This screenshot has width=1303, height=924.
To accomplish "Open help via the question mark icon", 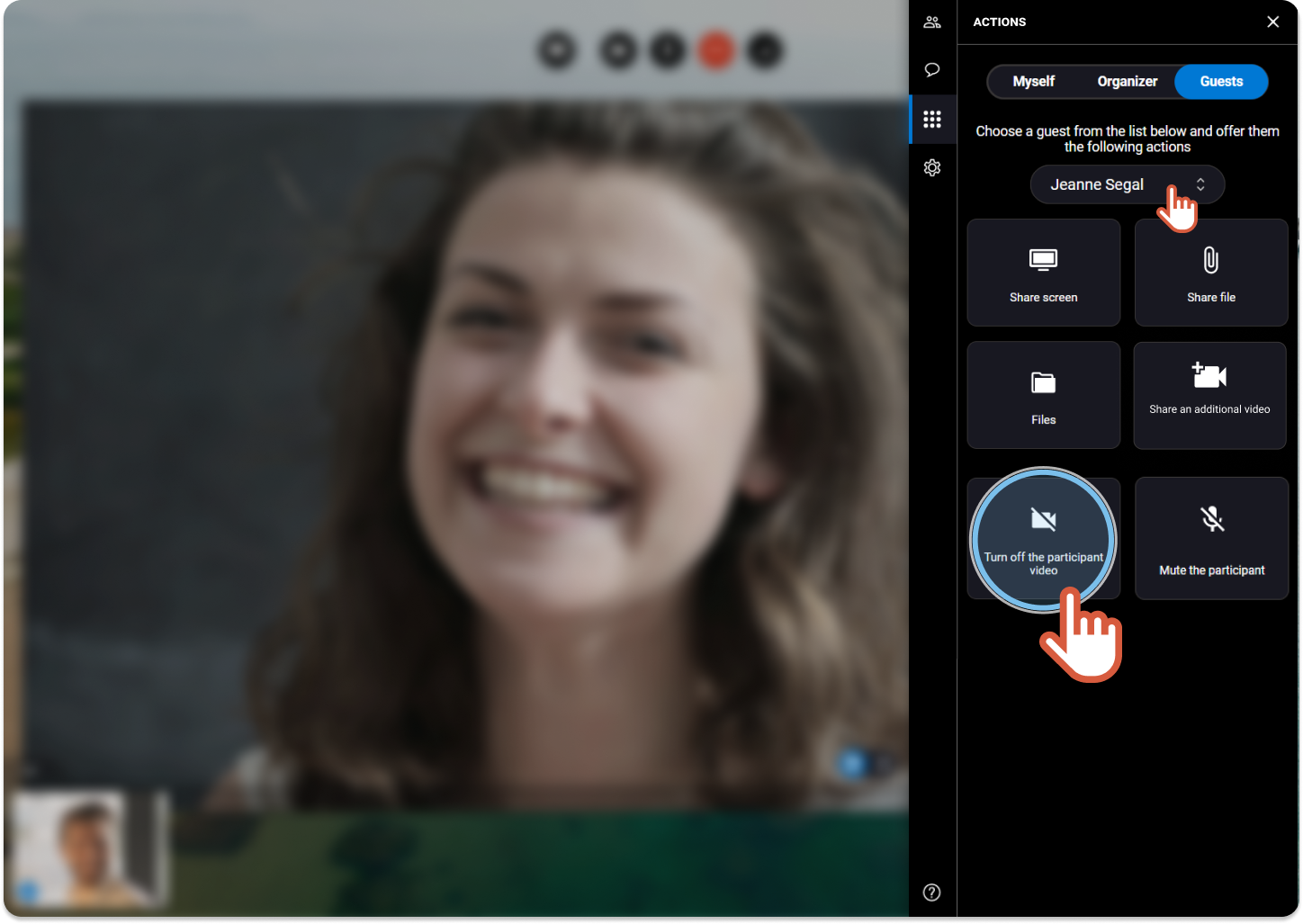I will coord(932,893).
